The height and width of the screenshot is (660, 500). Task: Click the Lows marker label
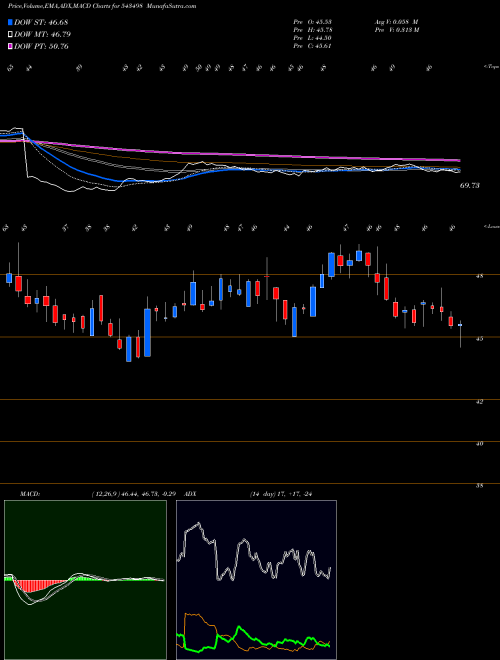point(491,226)
